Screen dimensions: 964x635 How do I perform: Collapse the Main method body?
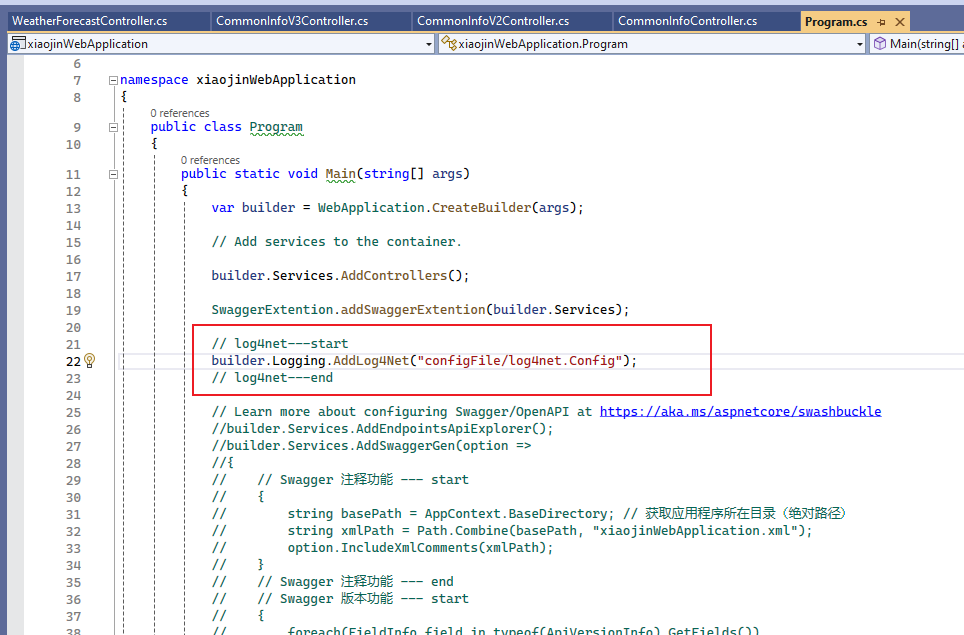[112, 173]
